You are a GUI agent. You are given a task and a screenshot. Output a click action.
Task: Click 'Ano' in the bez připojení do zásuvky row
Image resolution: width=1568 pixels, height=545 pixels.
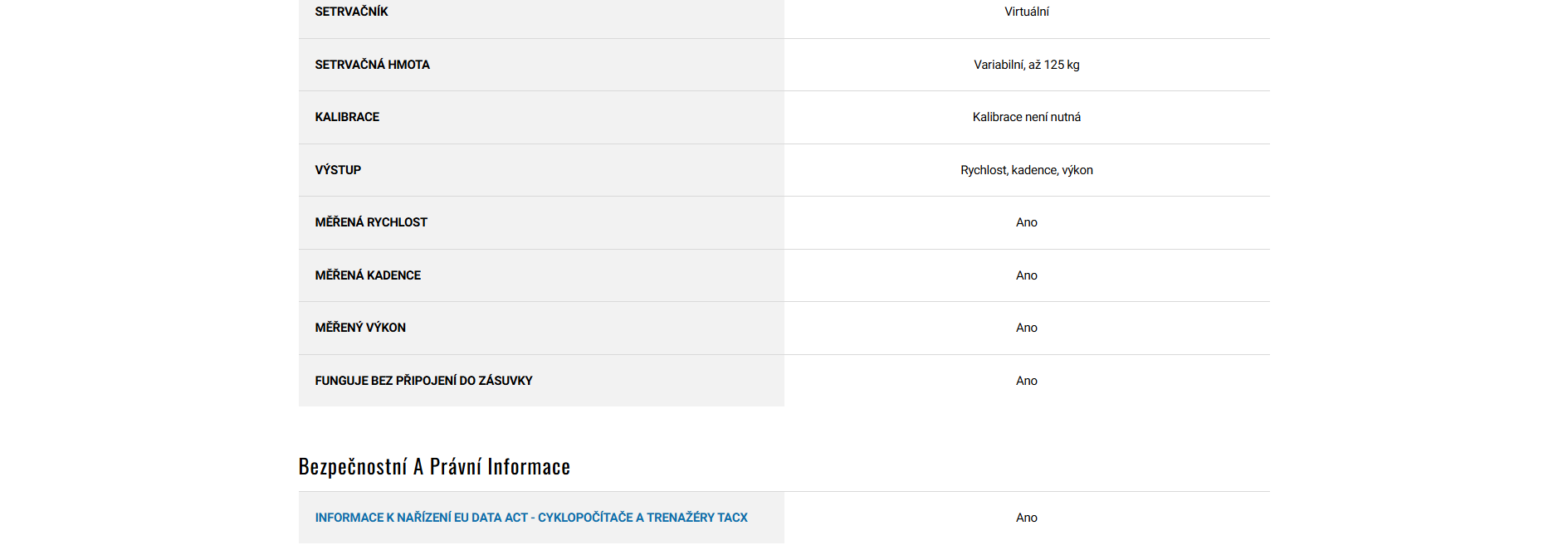(x=1026, y=381)
